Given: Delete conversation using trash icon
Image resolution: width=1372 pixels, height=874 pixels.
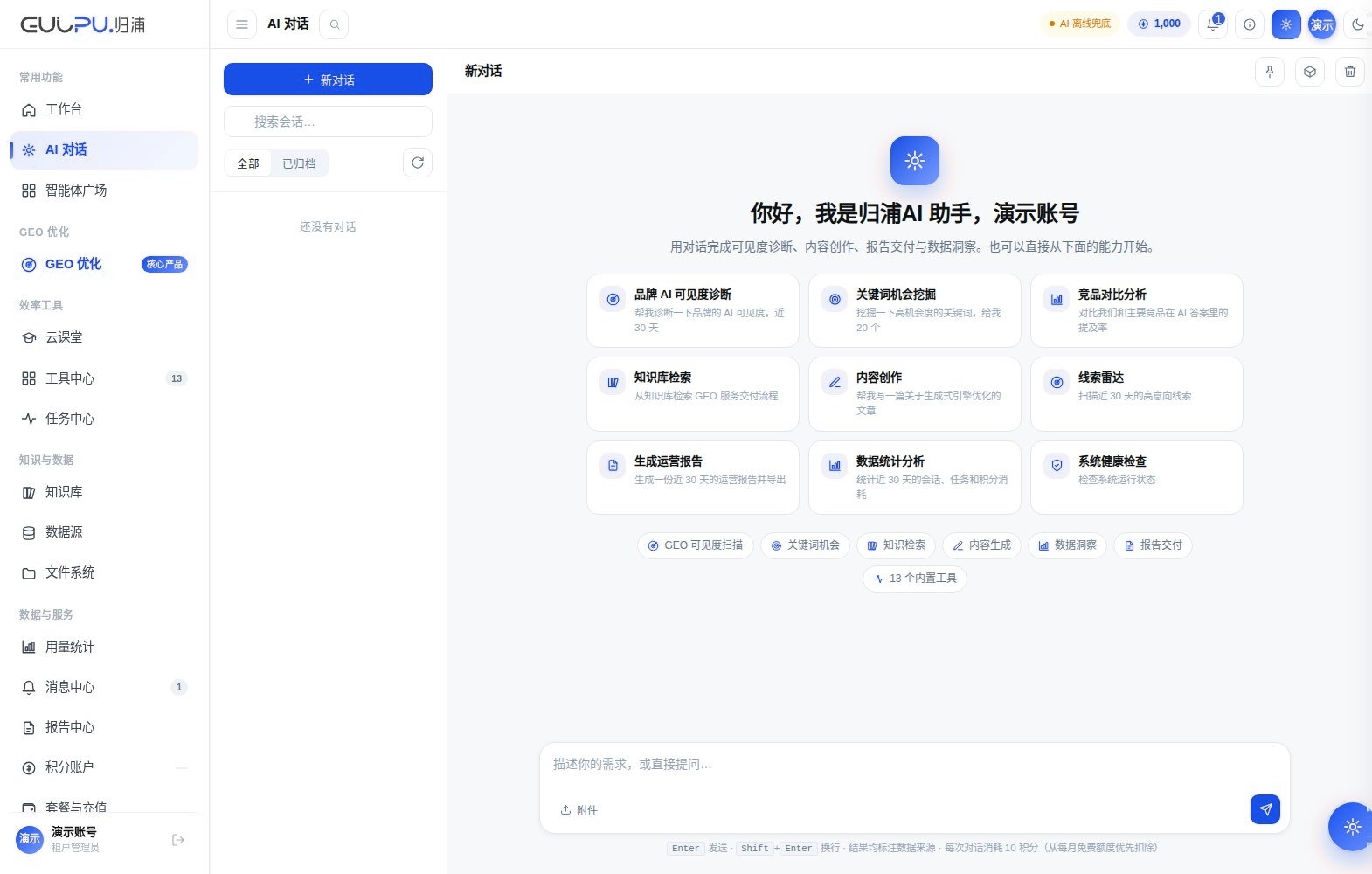Looking at the screenshot, I should 1350,72.
